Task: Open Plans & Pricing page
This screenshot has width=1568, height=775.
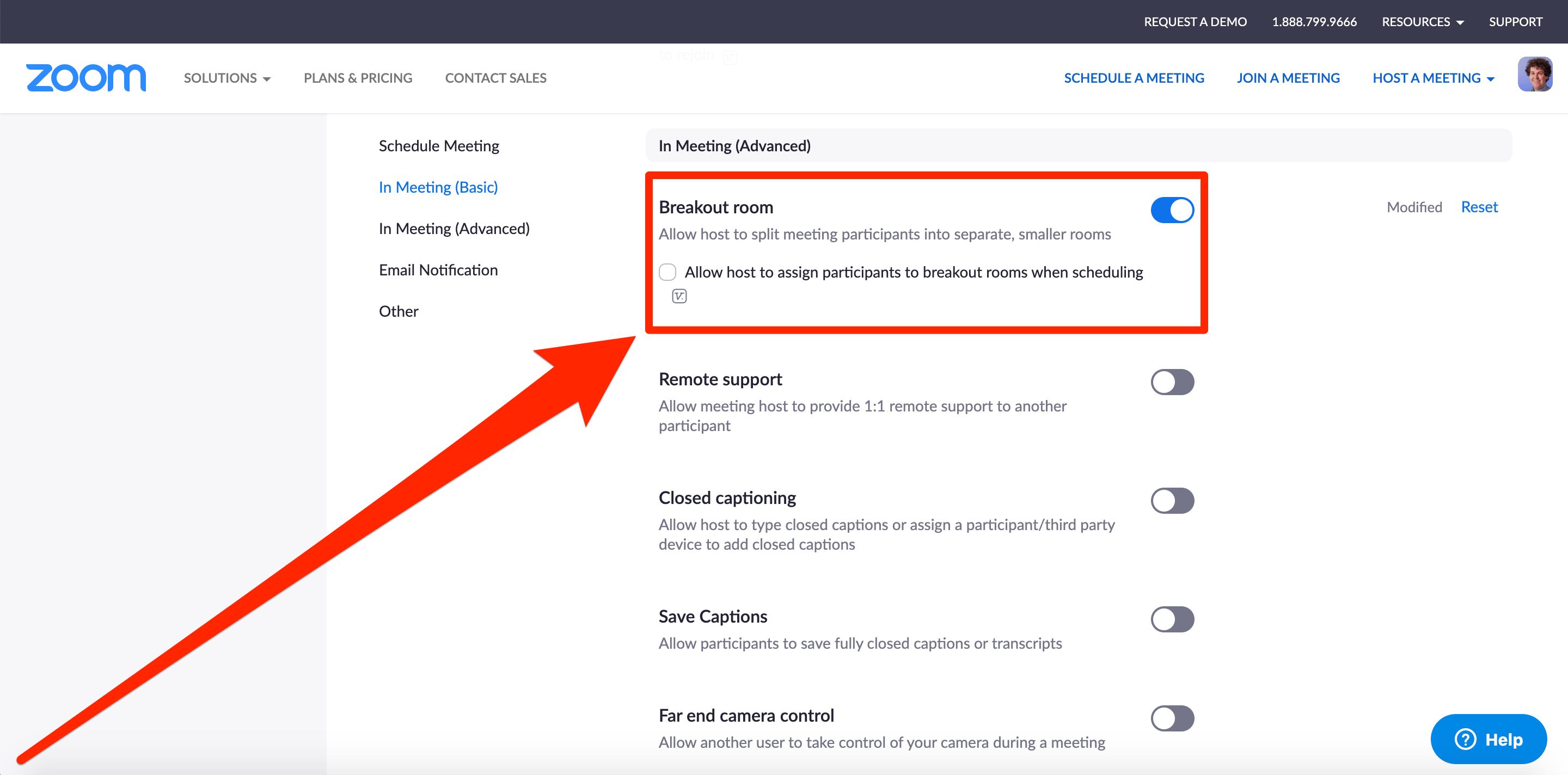Action: [358, 78]
